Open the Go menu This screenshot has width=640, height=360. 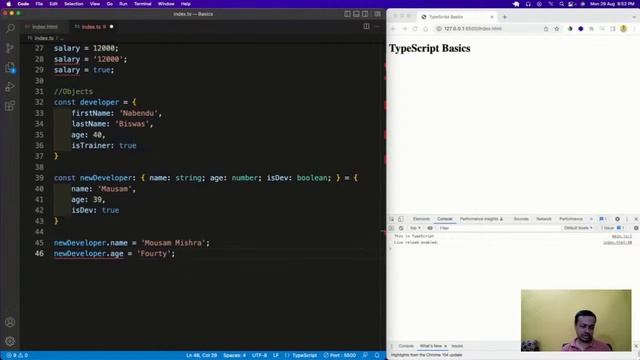(x=109, y=4)
